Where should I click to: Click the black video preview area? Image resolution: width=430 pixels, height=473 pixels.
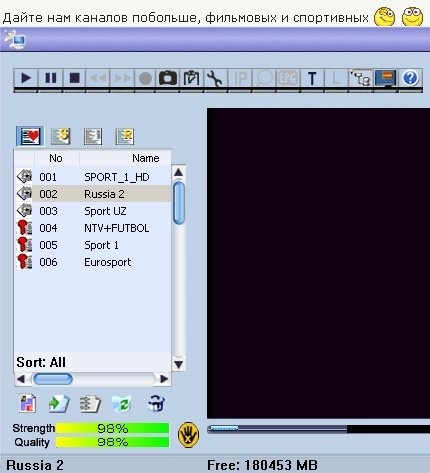[318, 263]
